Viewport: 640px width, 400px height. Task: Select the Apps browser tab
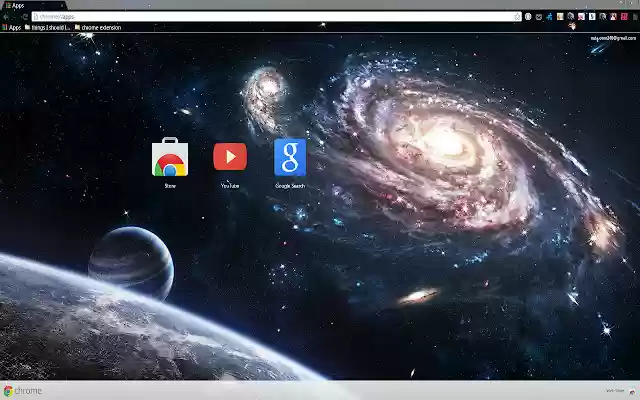click(x=33, y=5)
